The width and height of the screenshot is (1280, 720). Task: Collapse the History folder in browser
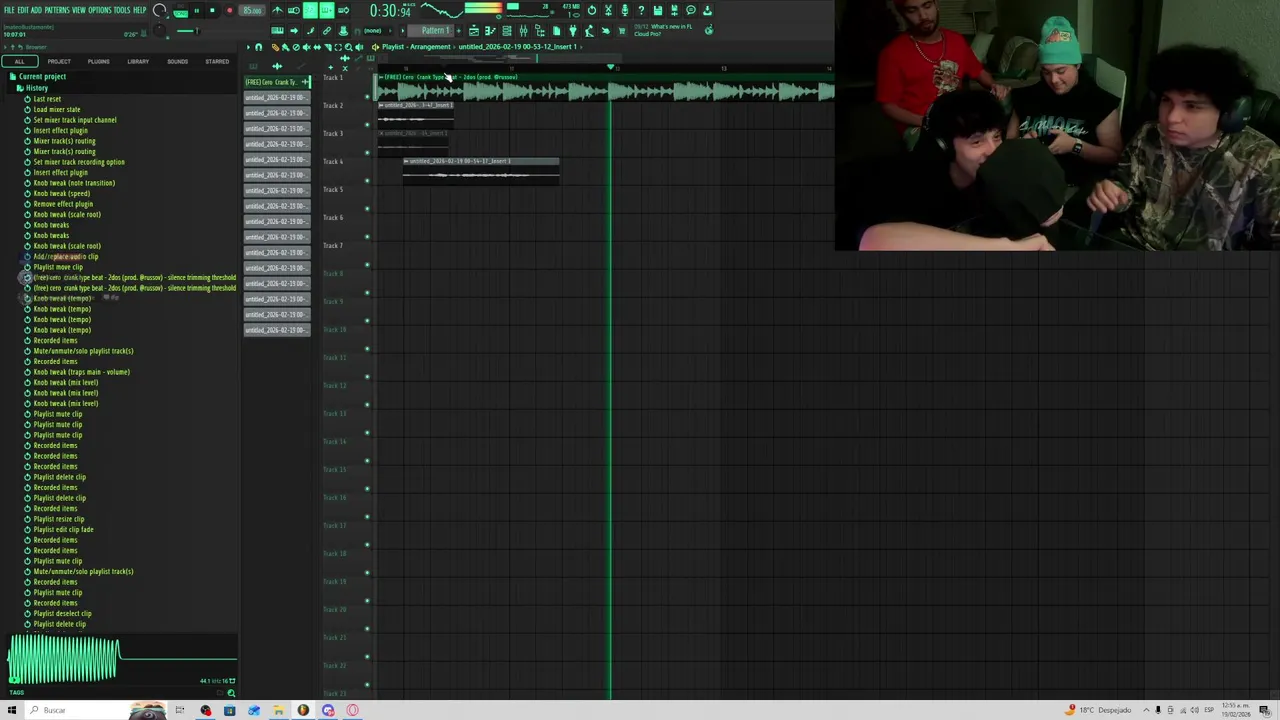pos(36,88)
